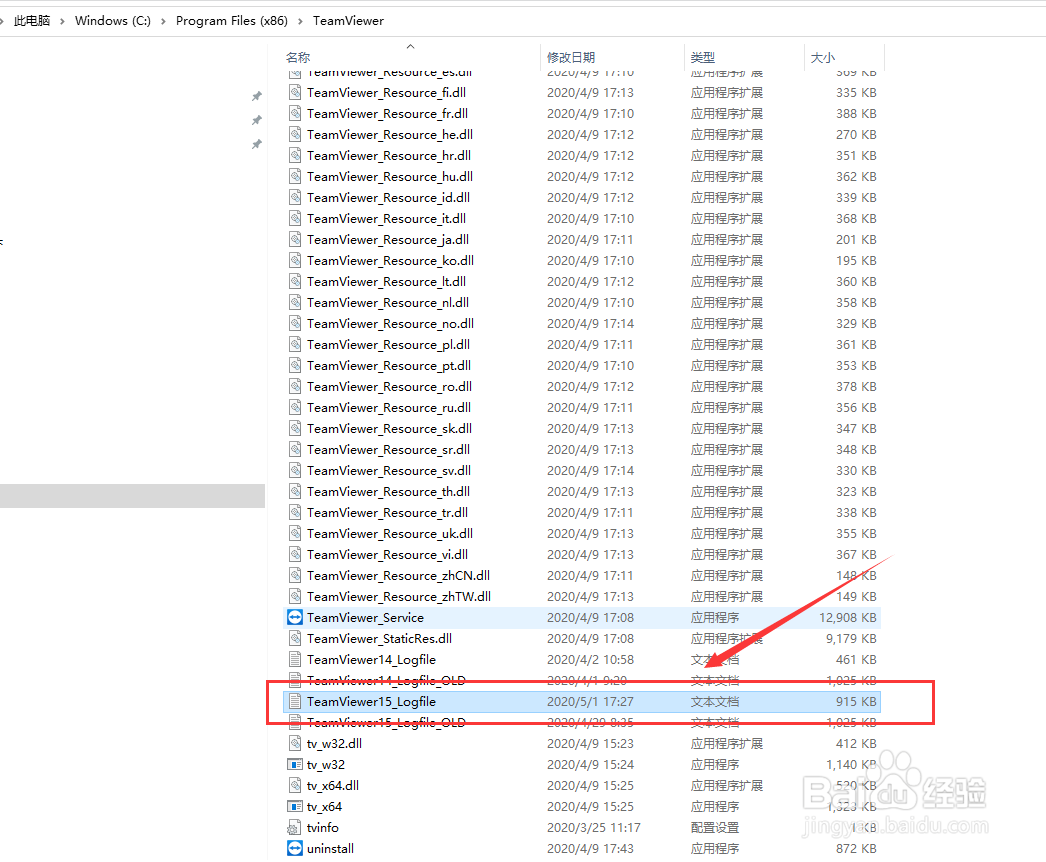Click the TeamViewer_Resource_pl.dll file icon
This screenshot has width=1046, height=862.
point(294,344)
